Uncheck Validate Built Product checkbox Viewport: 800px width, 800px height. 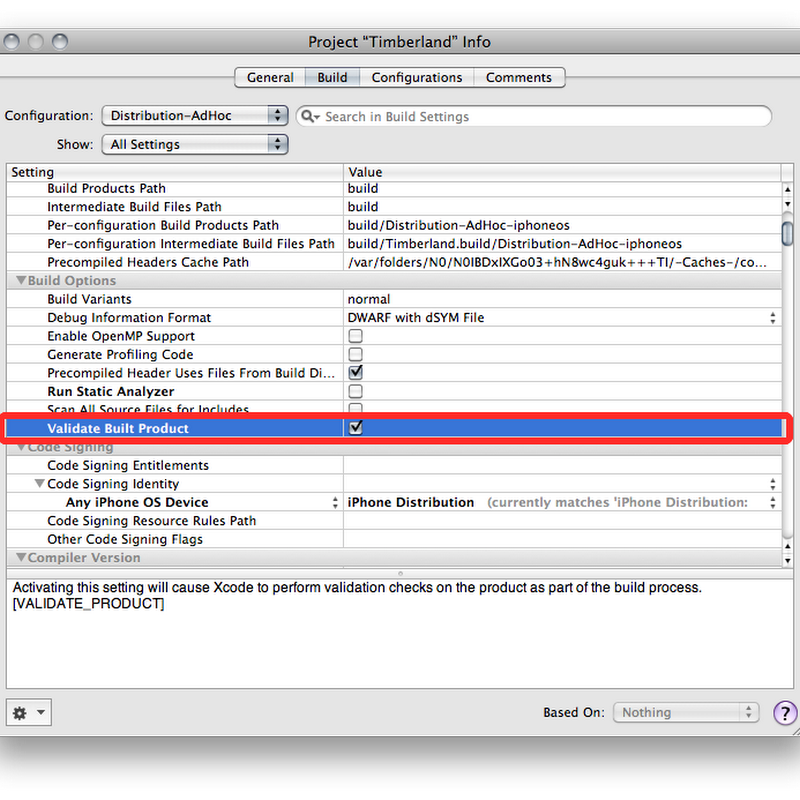click(x=356, y=428)
